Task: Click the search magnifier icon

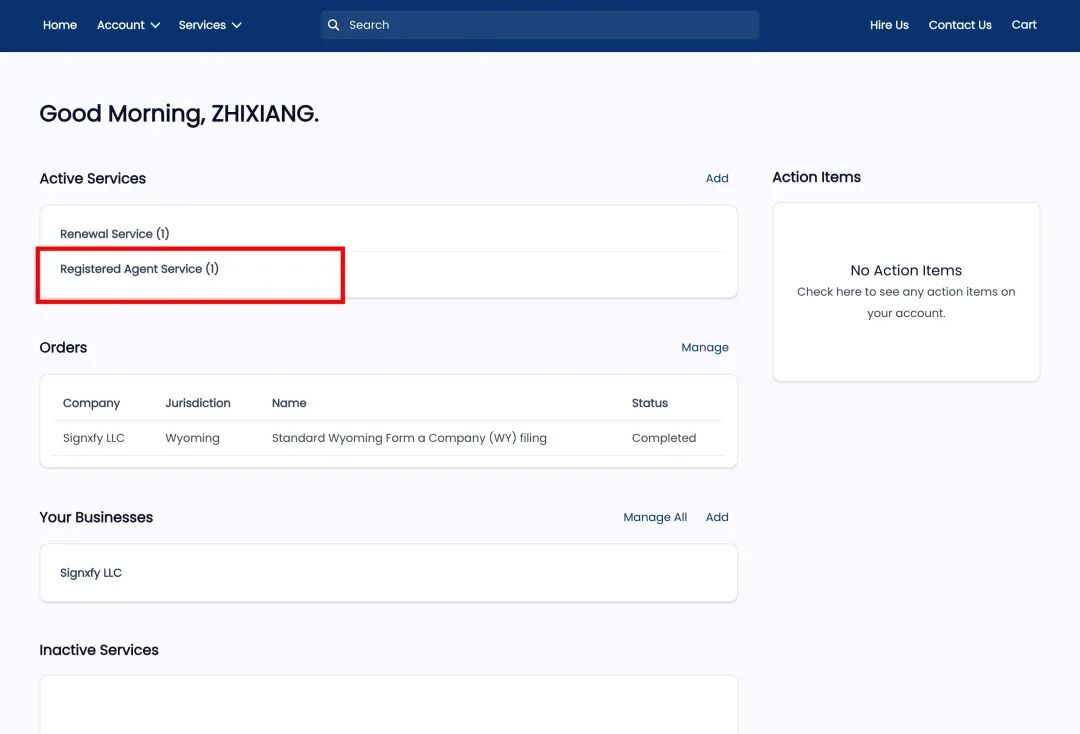Action: 334,25
